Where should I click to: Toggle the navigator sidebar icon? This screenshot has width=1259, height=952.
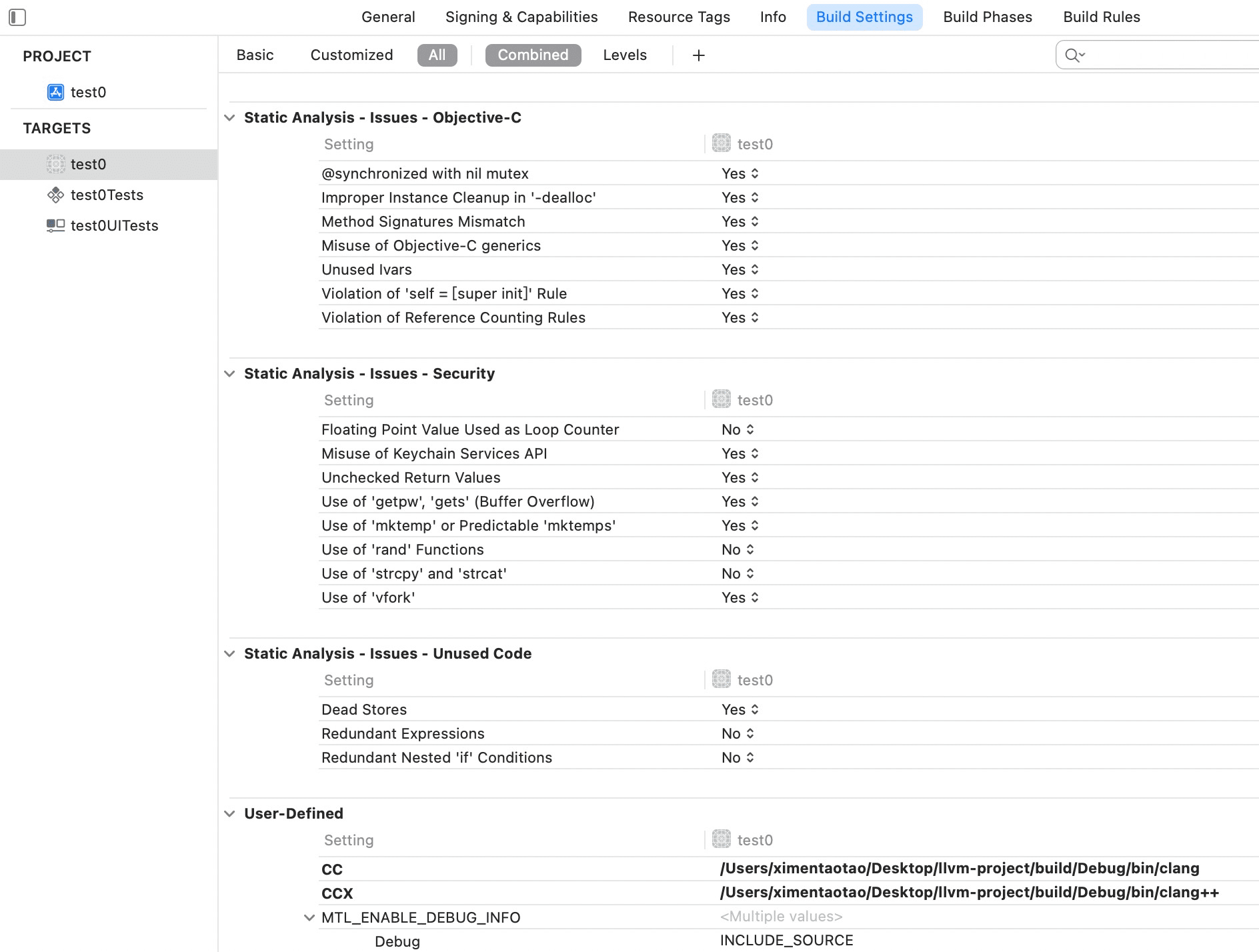pos(17,17)
